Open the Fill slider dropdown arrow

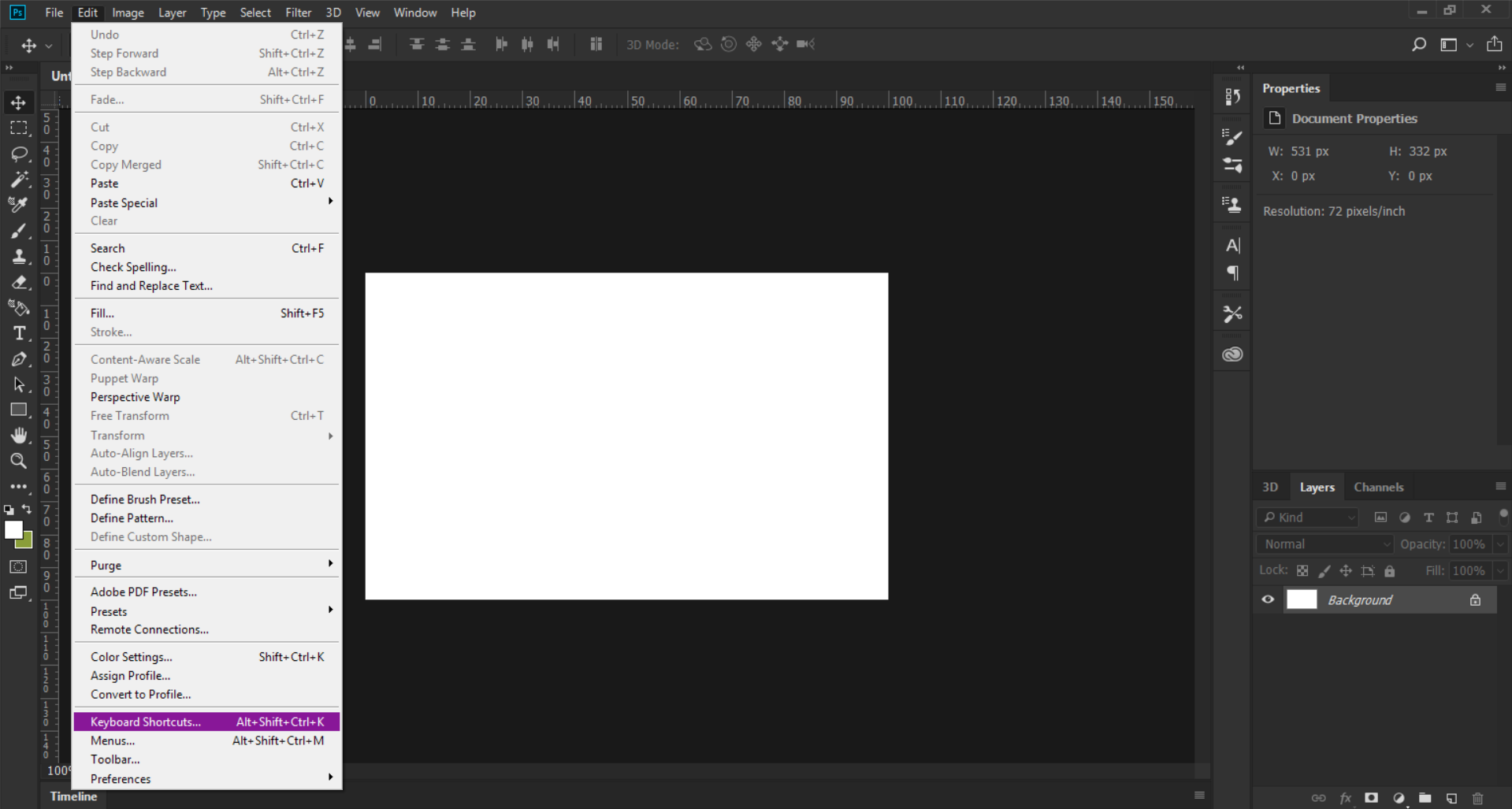click(x=1500, y=571)
